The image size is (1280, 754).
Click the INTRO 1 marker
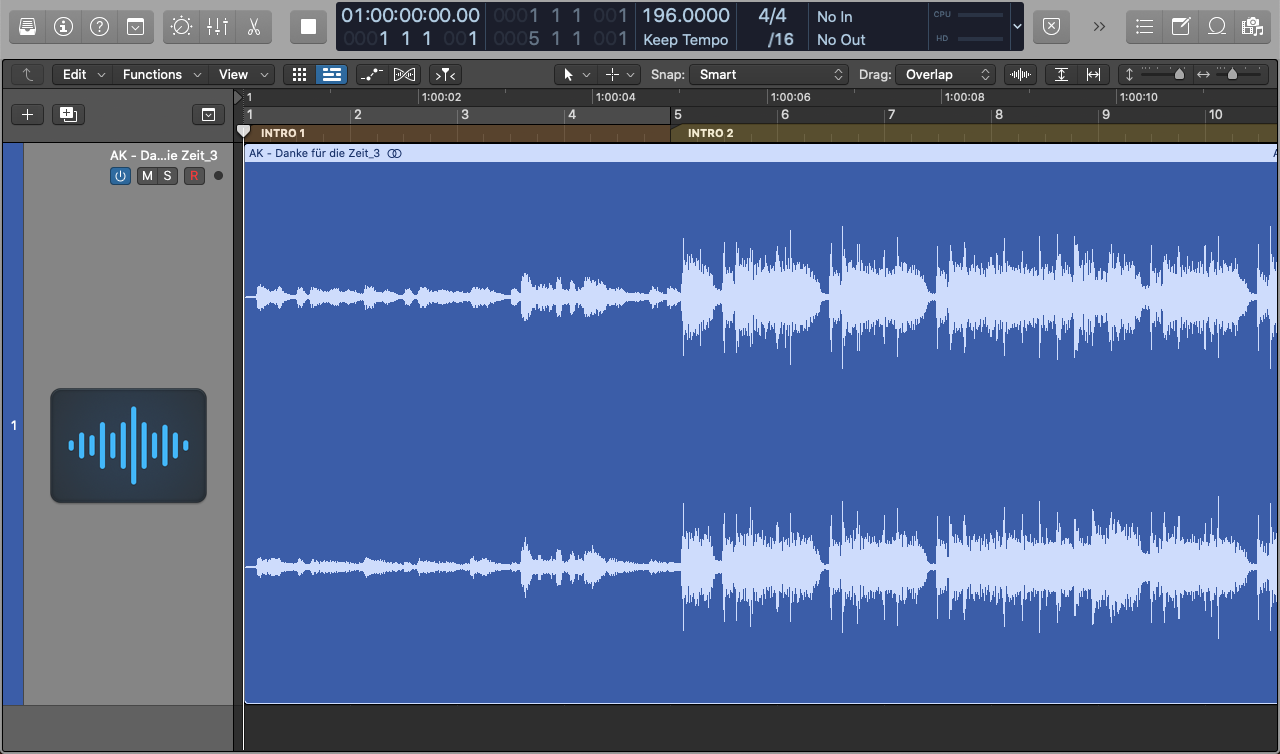point(283,133)
